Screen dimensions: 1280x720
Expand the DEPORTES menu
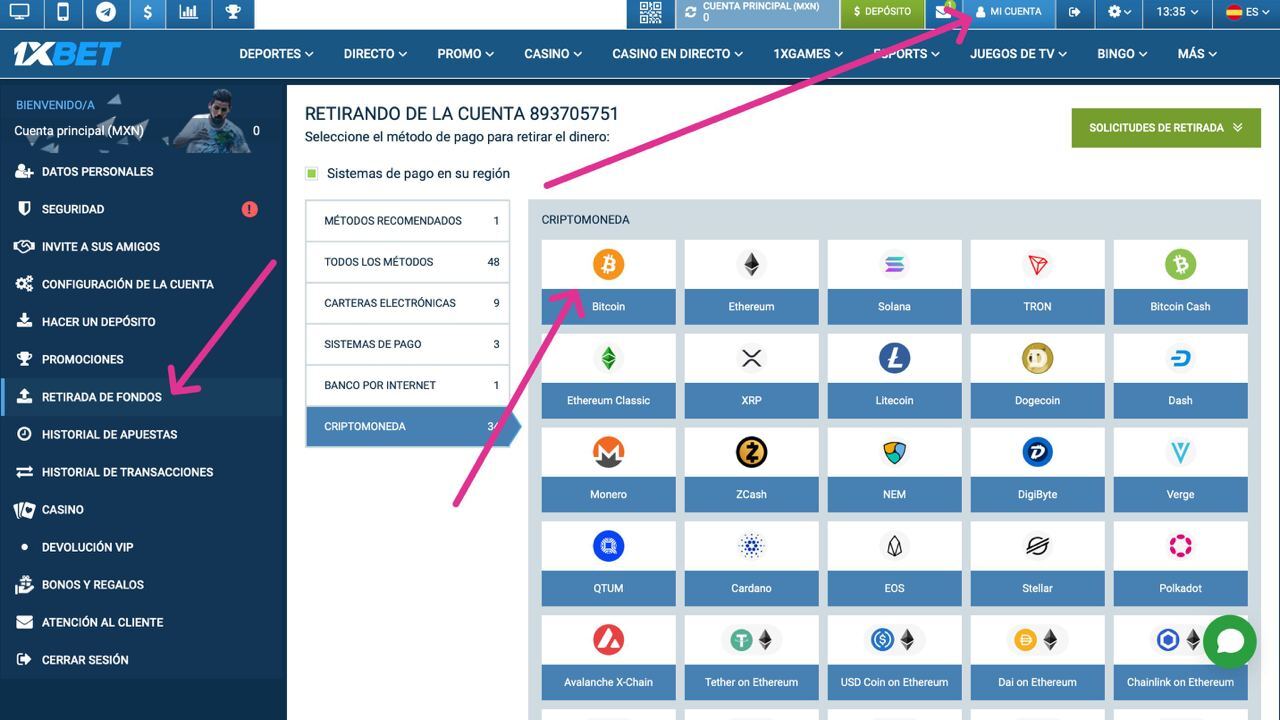click(x=276, y=54)
